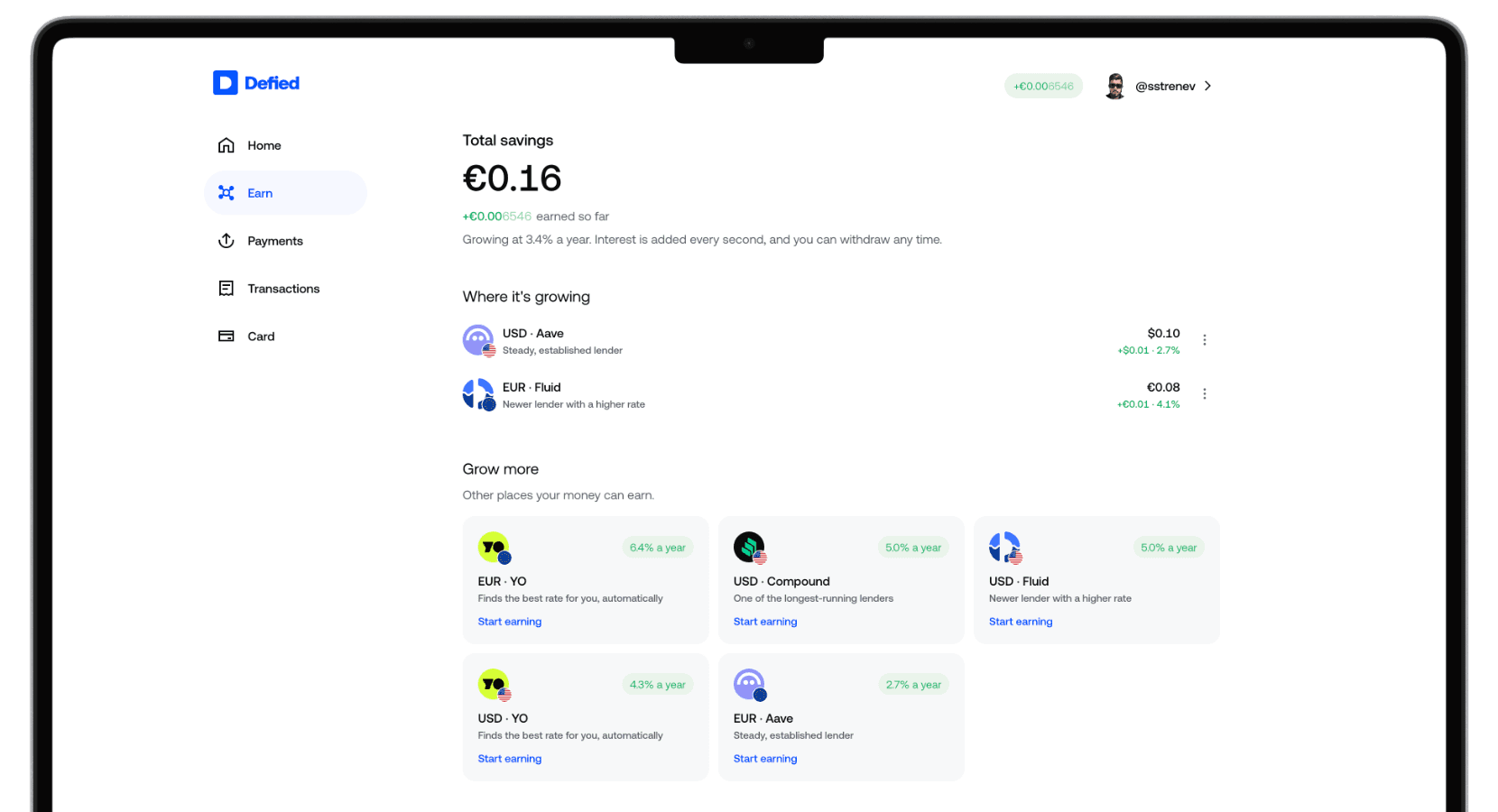
Task: Click the Home house icon
Action: (227, 145)
